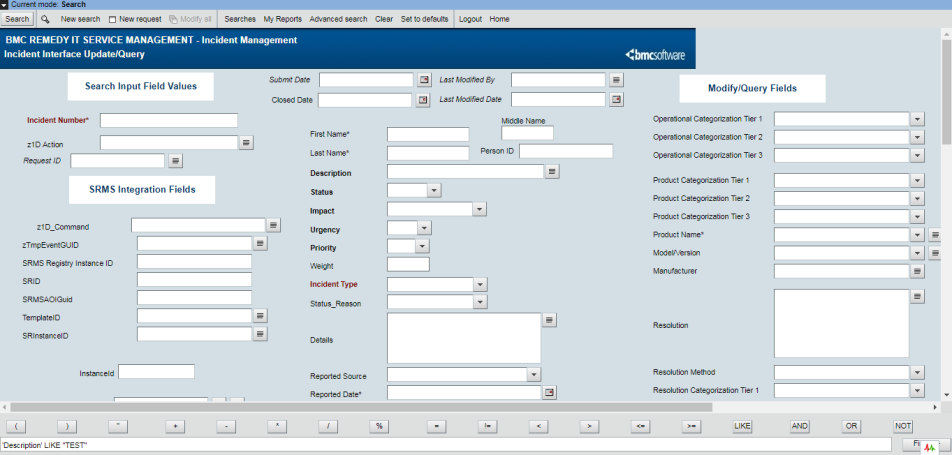Screen dimensions: 952x455
Task: Expand the Reported Source dropdown
Action: click(534, 375)
